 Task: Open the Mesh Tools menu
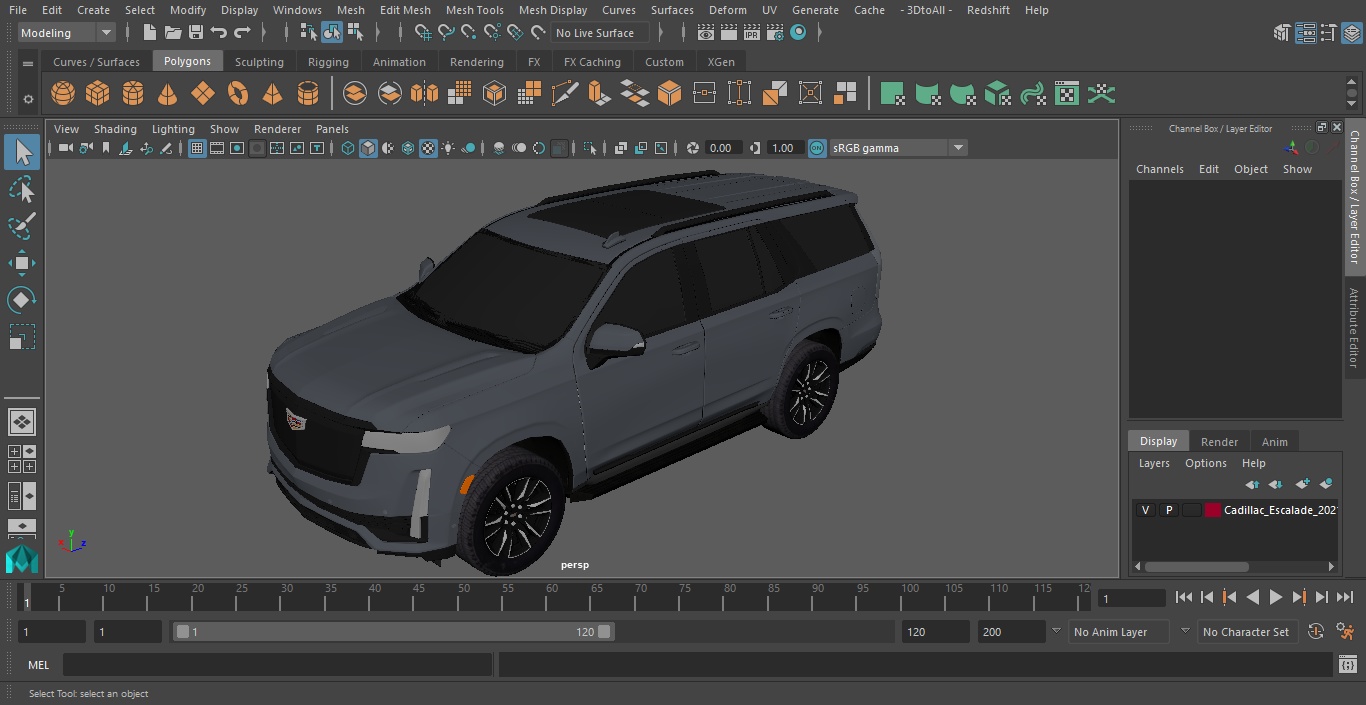[x=474, y=10]
